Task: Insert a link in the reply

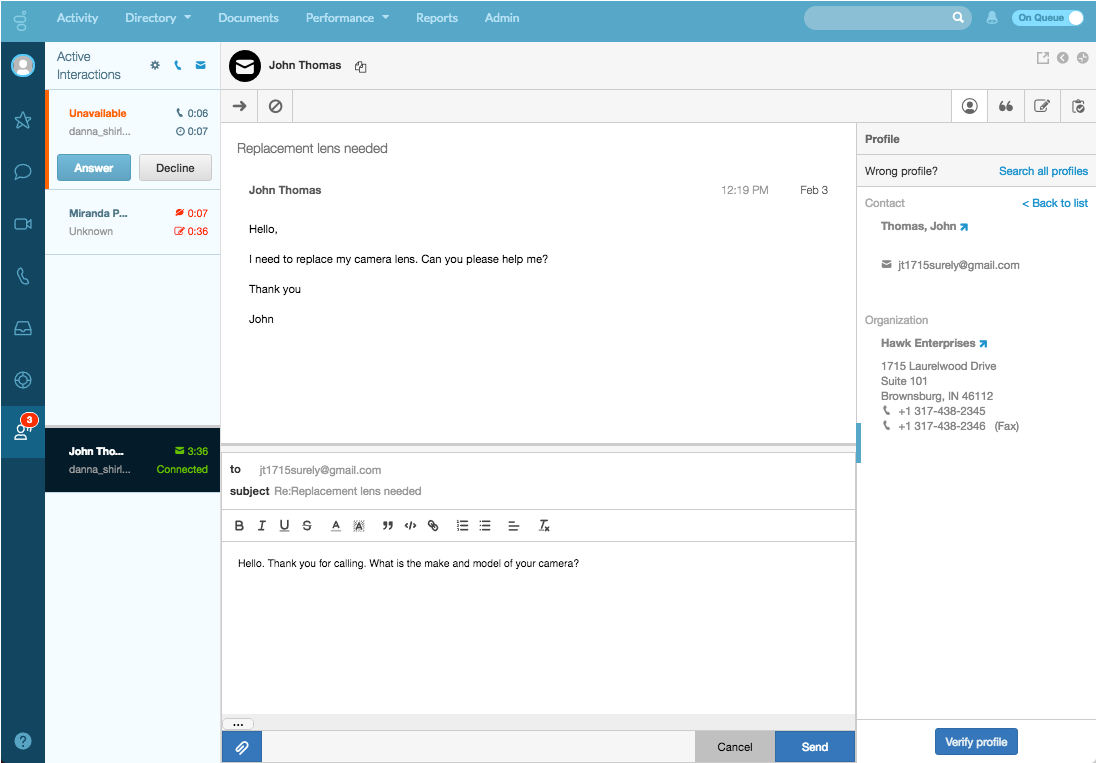Action: tap(433, 526)
